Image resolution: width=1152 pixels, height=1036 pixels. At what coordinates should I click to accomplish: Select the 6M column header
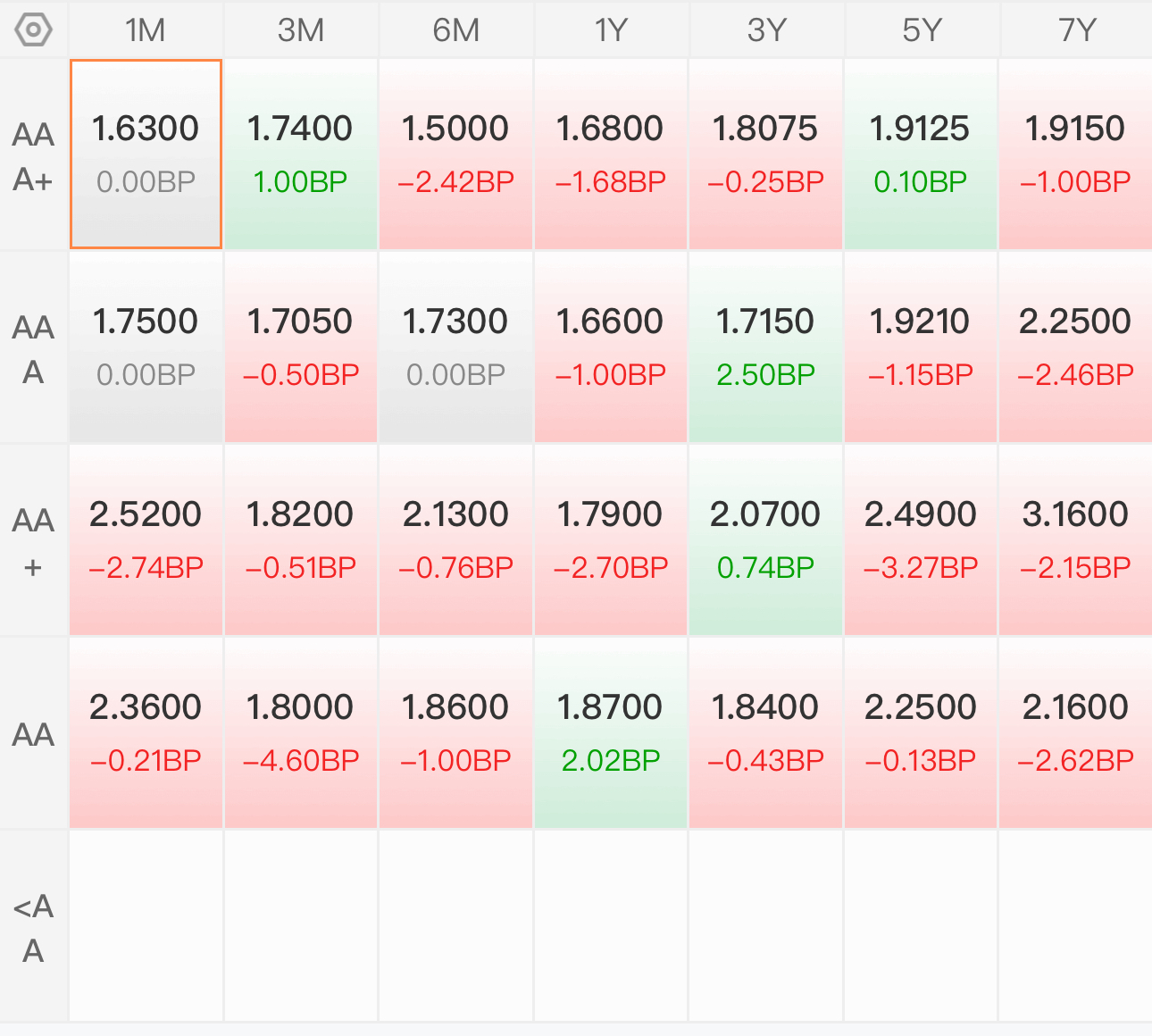tap(455, 30)
